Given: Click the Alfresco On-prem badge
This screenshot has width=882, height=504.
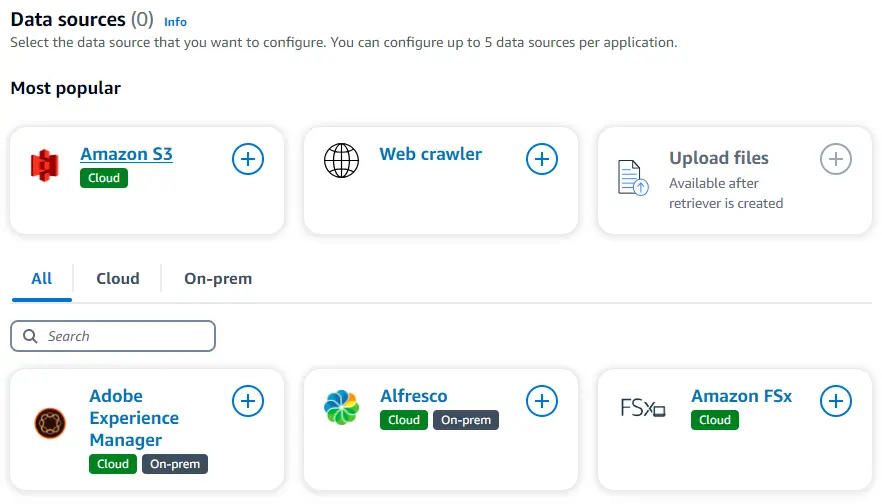Looking at the screenshot, I should click(465, 420).
